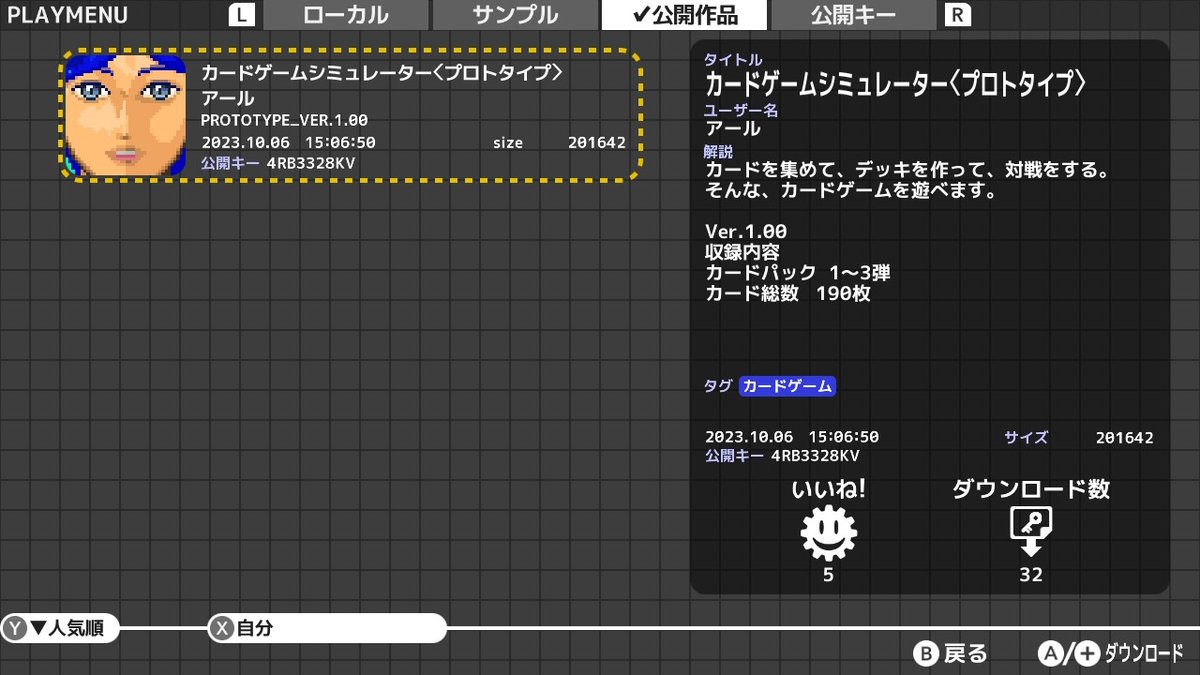Click the X button icon
Image resolution: width=1200 pixels, height=675 pixels.
point(221,628)
